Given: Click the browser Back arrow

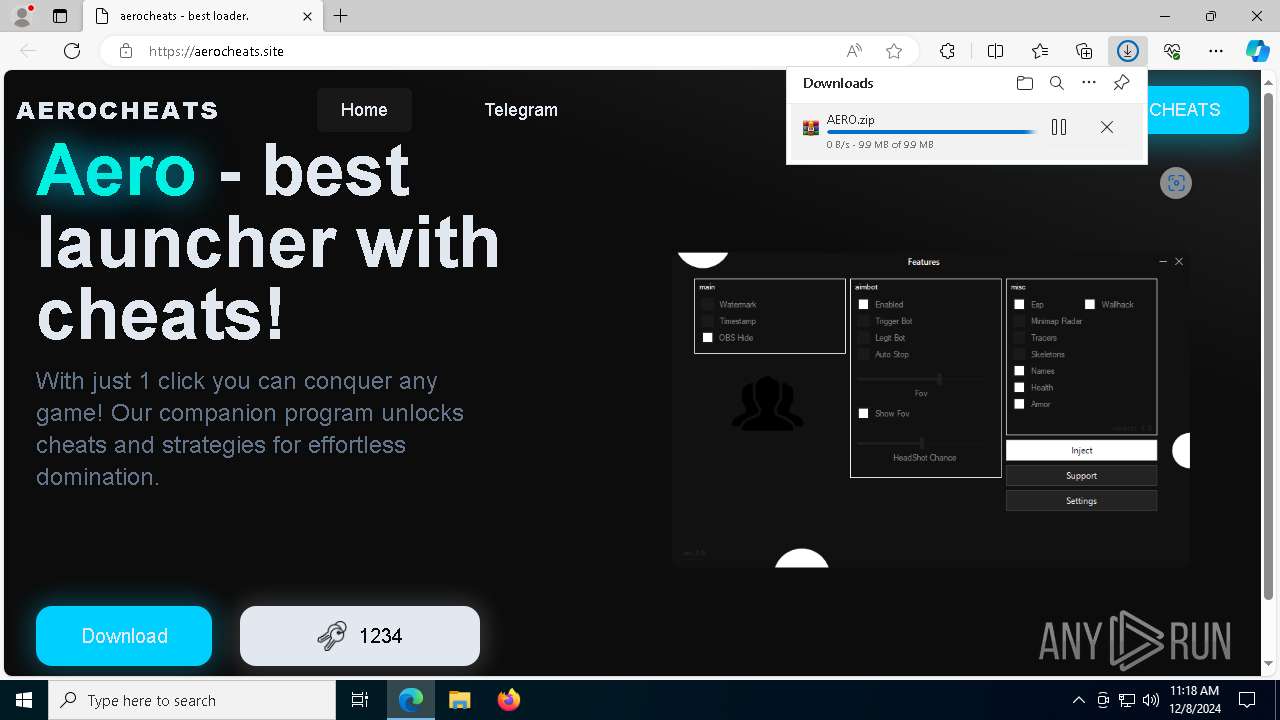Looking at the screenshot, I should pyautogui.click(x=28, y=51).
